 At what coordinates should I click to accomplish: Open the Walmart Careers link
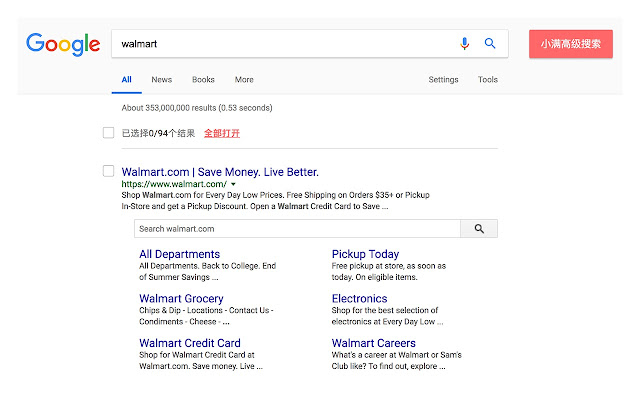(373, 343)
